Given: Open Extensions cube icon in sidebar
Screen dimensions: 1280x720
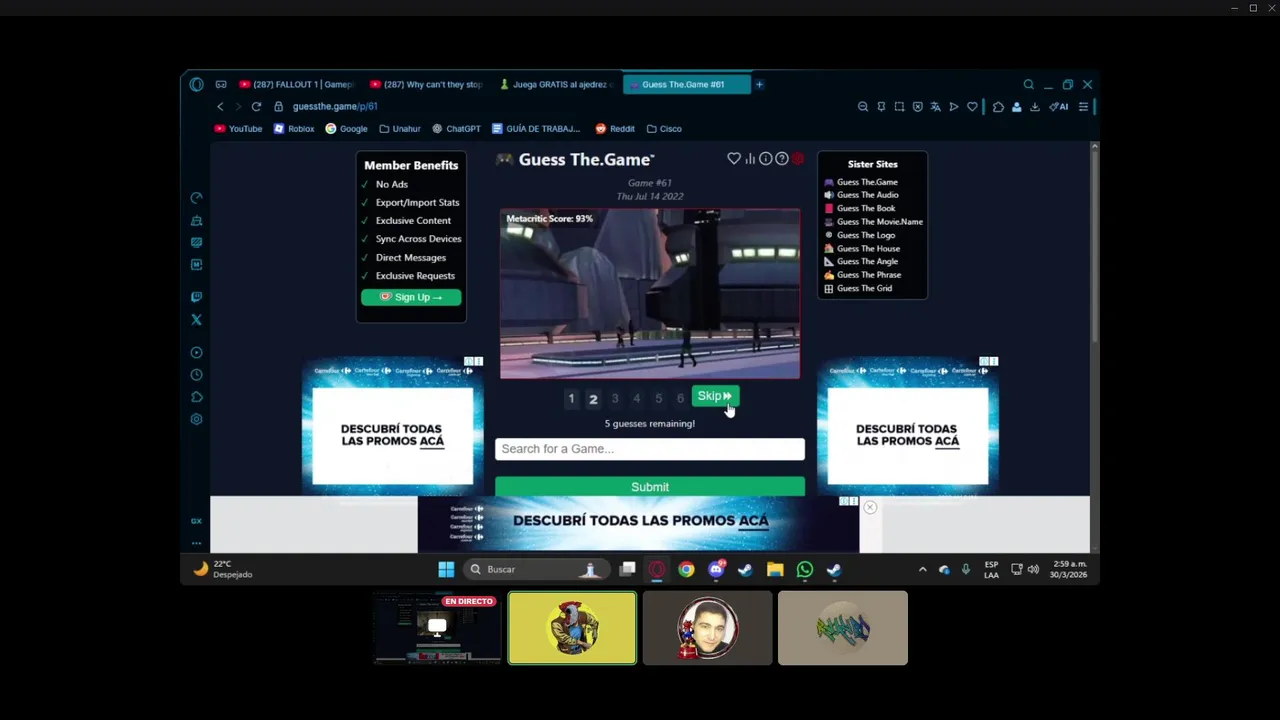Looking at the screenshot, I should tap(196, 397).
